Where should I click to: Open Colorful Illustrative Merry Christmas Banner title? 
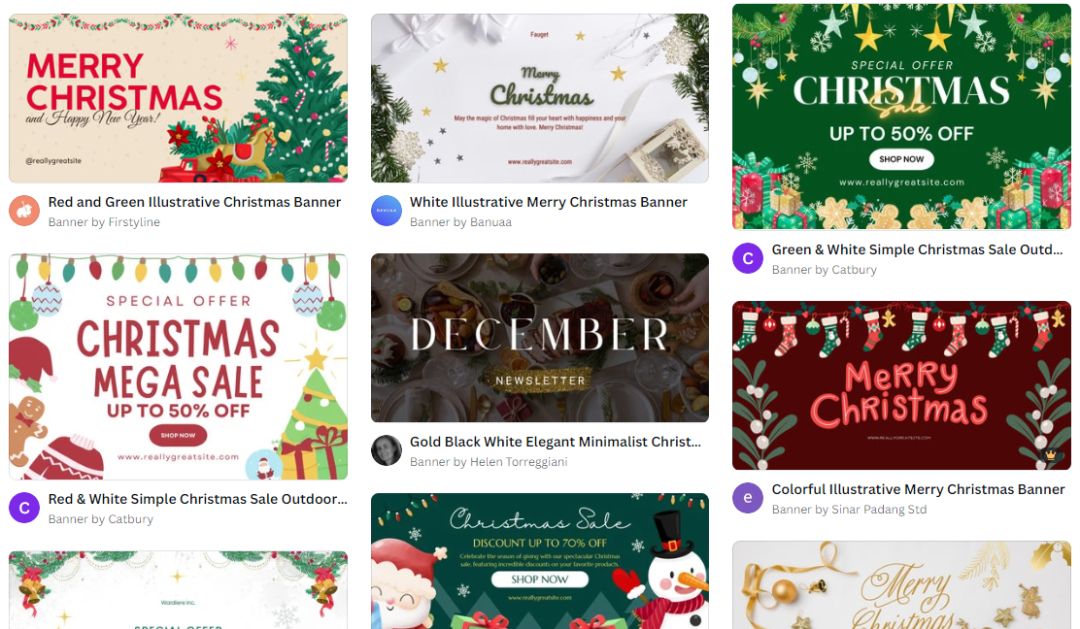pos(918,489)
